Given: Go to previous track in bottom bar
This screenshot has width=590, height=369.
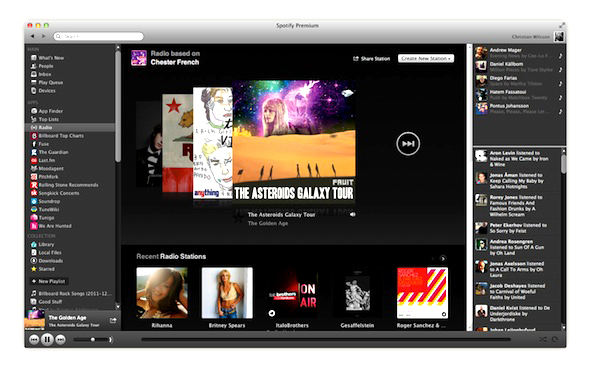Looking at the screenshot, I should (34, 340).
